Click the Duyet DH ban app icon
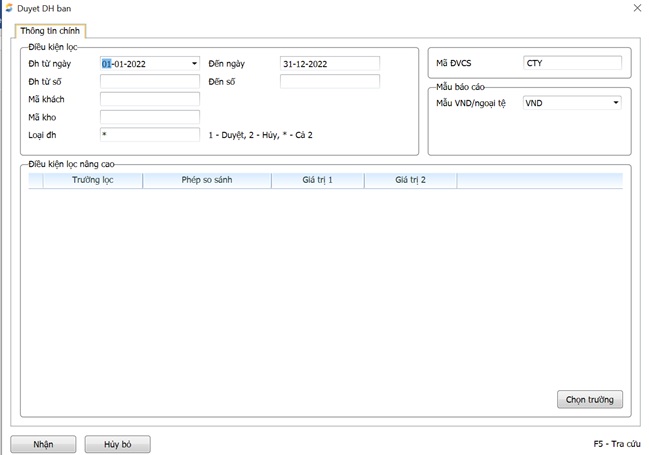 tap(9, 8)
